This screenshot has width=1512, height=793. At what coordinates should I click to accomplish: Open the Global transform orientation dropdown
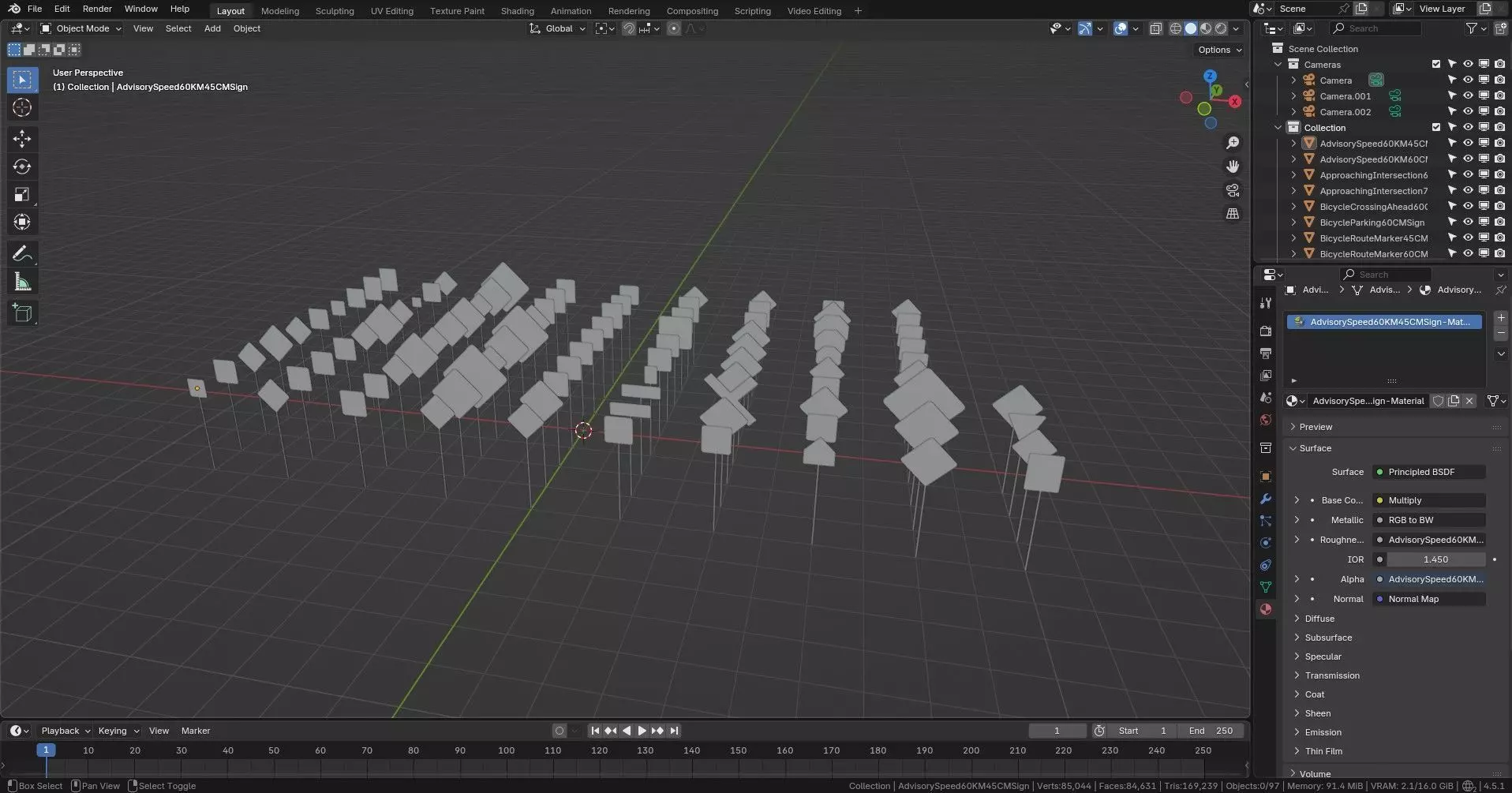pyautogui.click(x=559, y=28)
